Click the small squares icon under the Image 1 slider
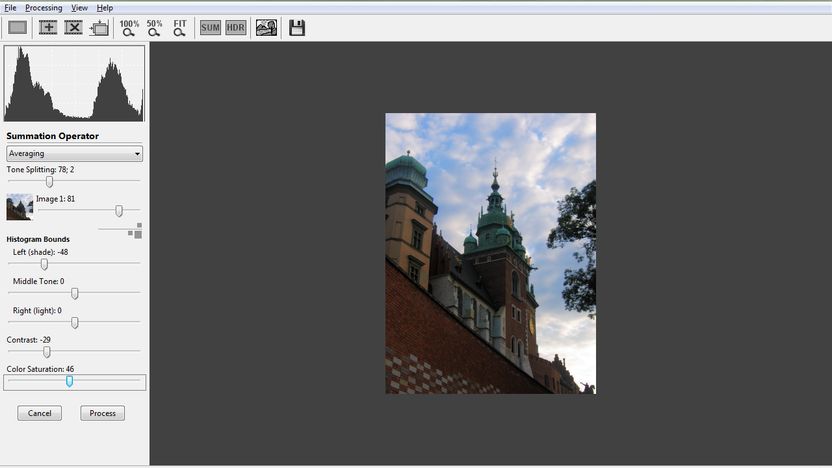832x468 pixels. (135, 231)
